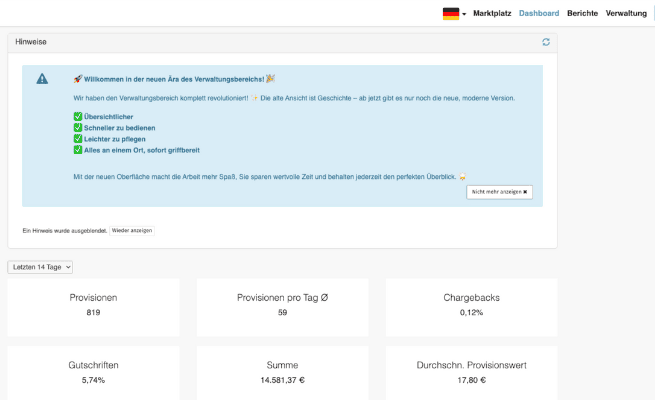This screenshot has height=400, width=655.
Task: Click the Summe stat card
Action: coord(282,372)
